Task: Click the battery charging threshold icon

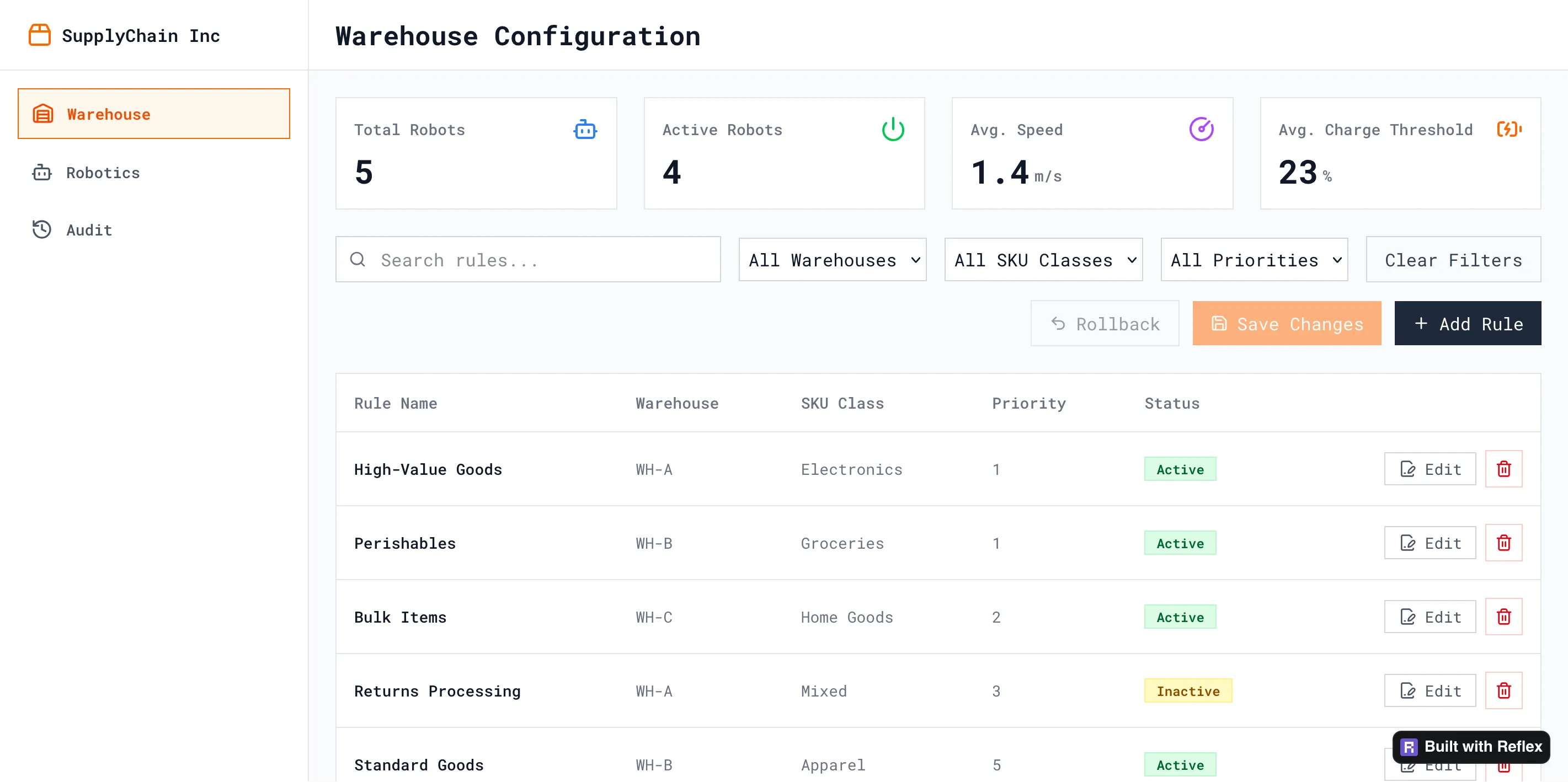Action: click(x=1508, y=130)
